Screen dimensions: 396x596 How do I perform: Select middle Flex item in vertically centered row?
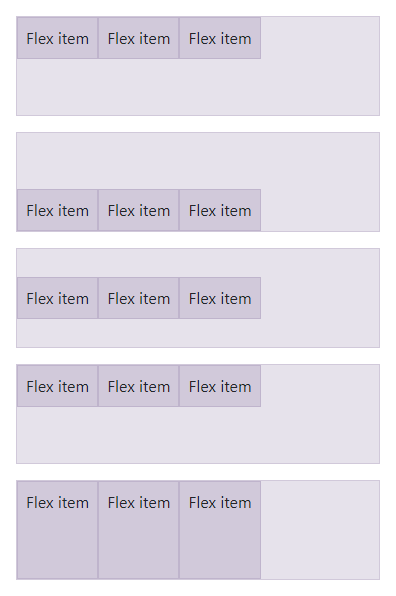[x=139, y=298]
